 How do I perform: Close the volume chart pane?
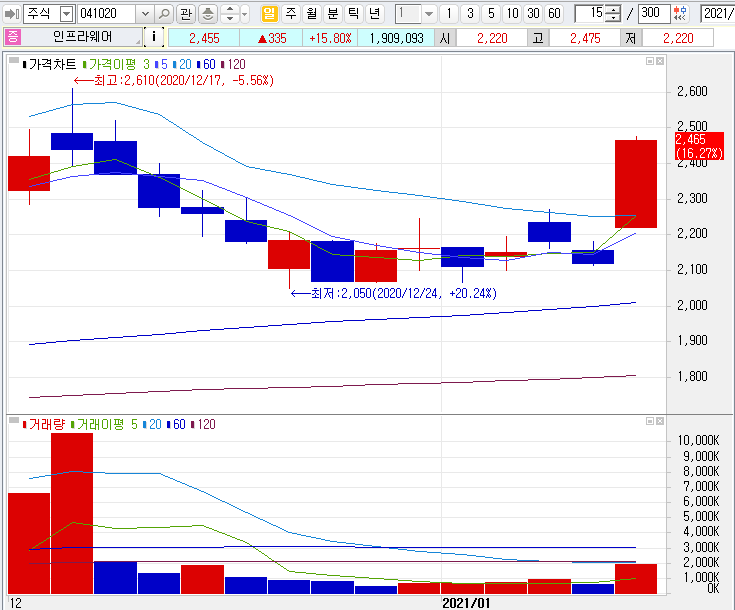click(x=660, y=421)
